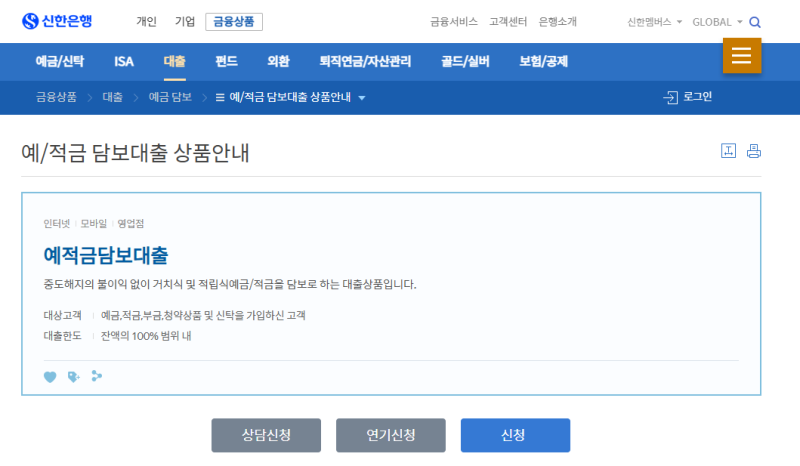Select the 개인 top tab
Viewport: 800px width, 466px height.
[146, 21]
